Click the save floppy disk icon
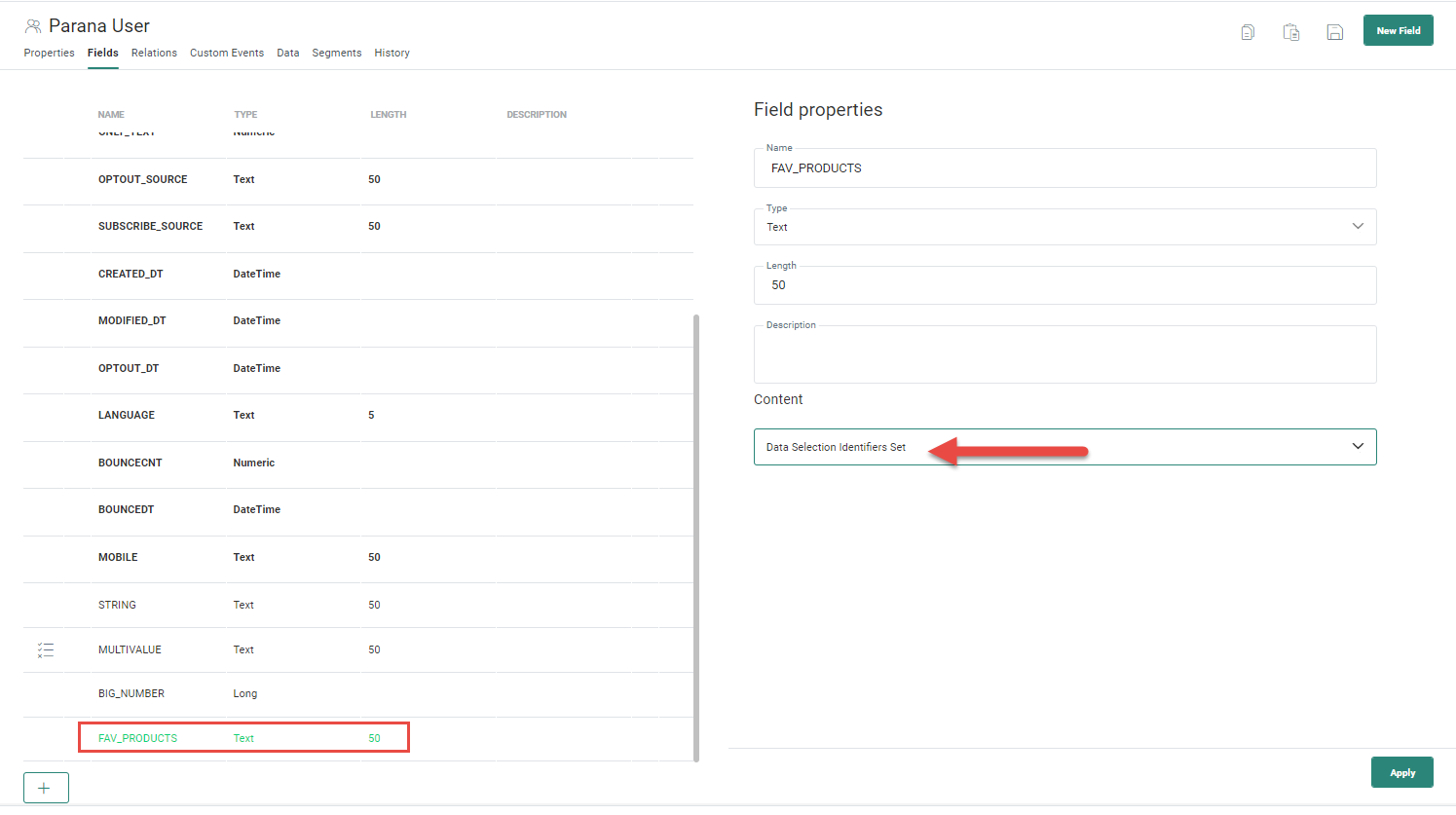Viewport: 1456px width, 815px height. [1335, 32]
